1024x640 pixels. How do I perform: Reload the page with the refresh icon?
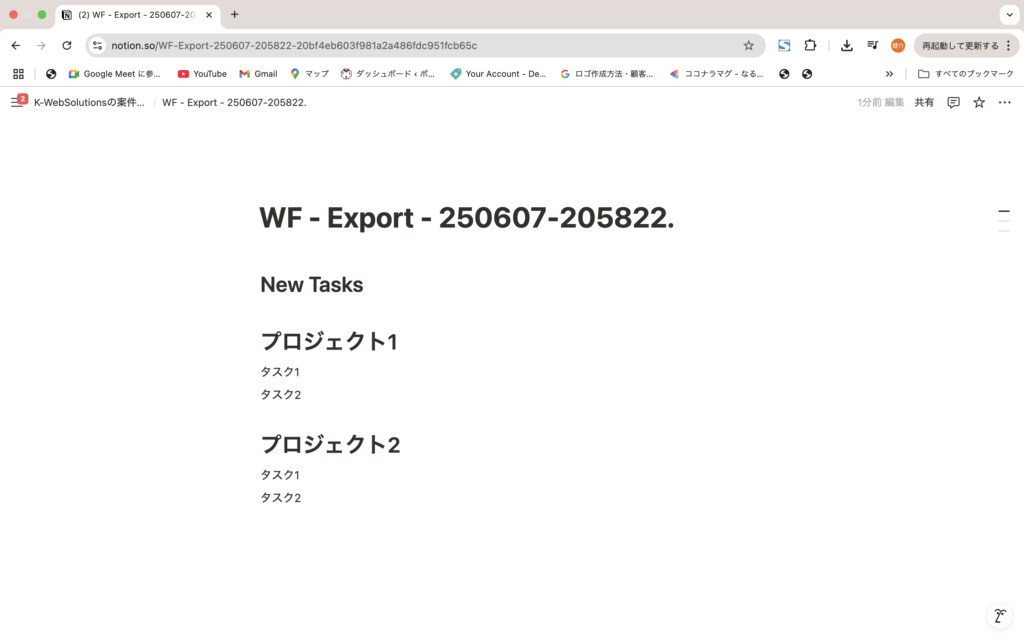click(x=67, y=45)
